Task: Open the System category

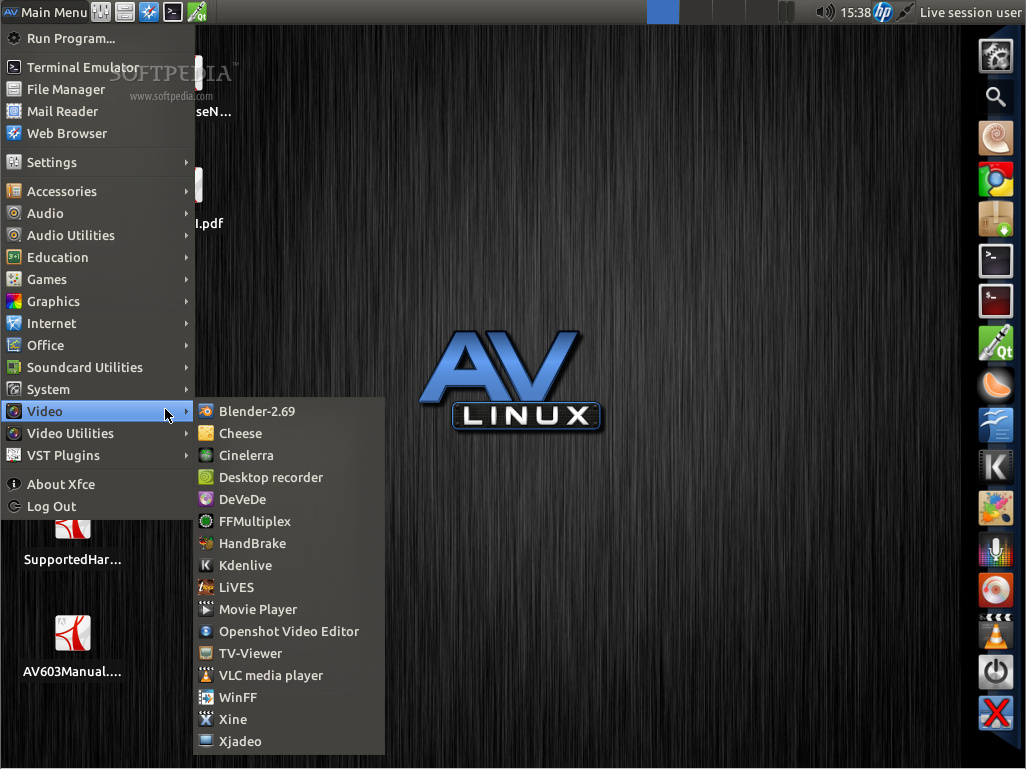Action: [x=98, y=389]
